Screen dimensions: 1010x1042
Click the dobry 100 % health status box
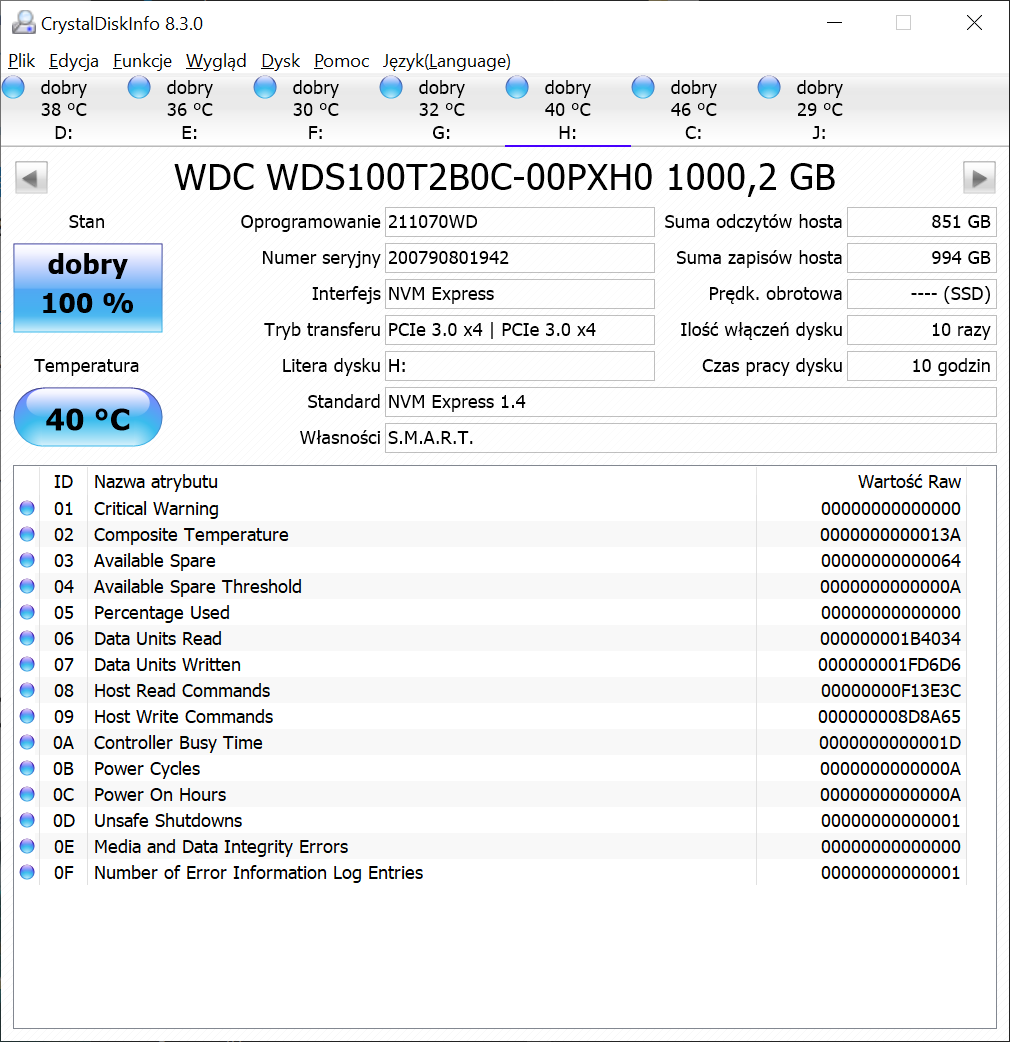pos(88,288)
